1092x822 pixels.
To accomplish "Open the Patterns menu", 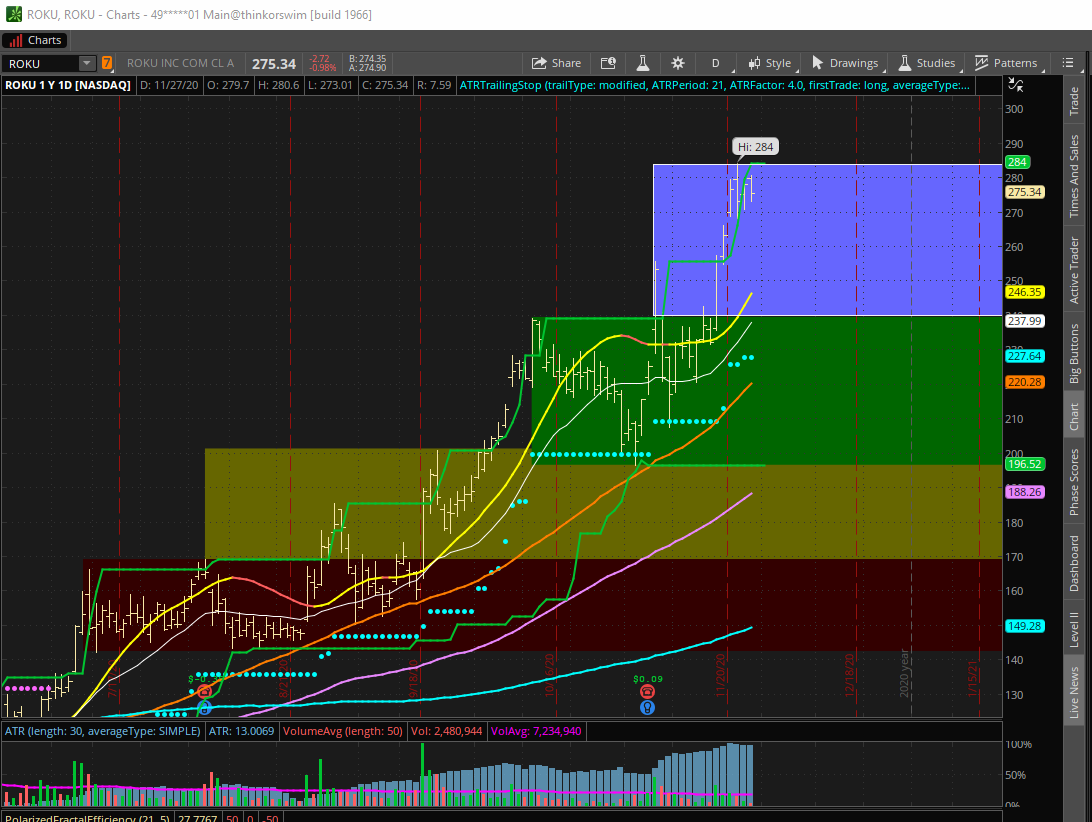I will point(1006,63).
